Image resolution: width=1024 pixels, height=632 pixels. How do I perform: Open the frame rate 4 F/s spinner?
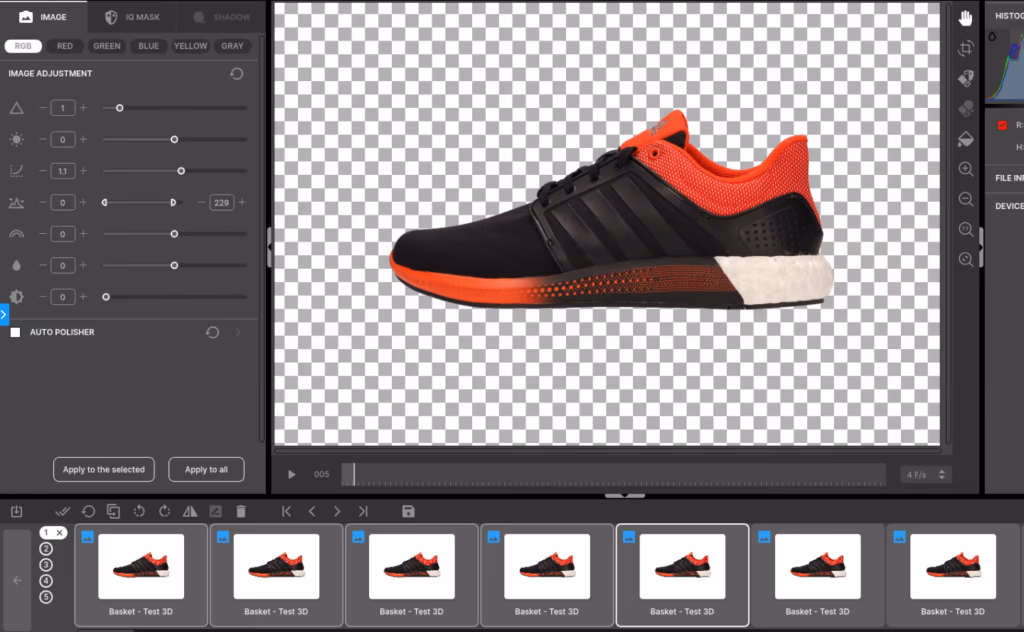(942, 475)
